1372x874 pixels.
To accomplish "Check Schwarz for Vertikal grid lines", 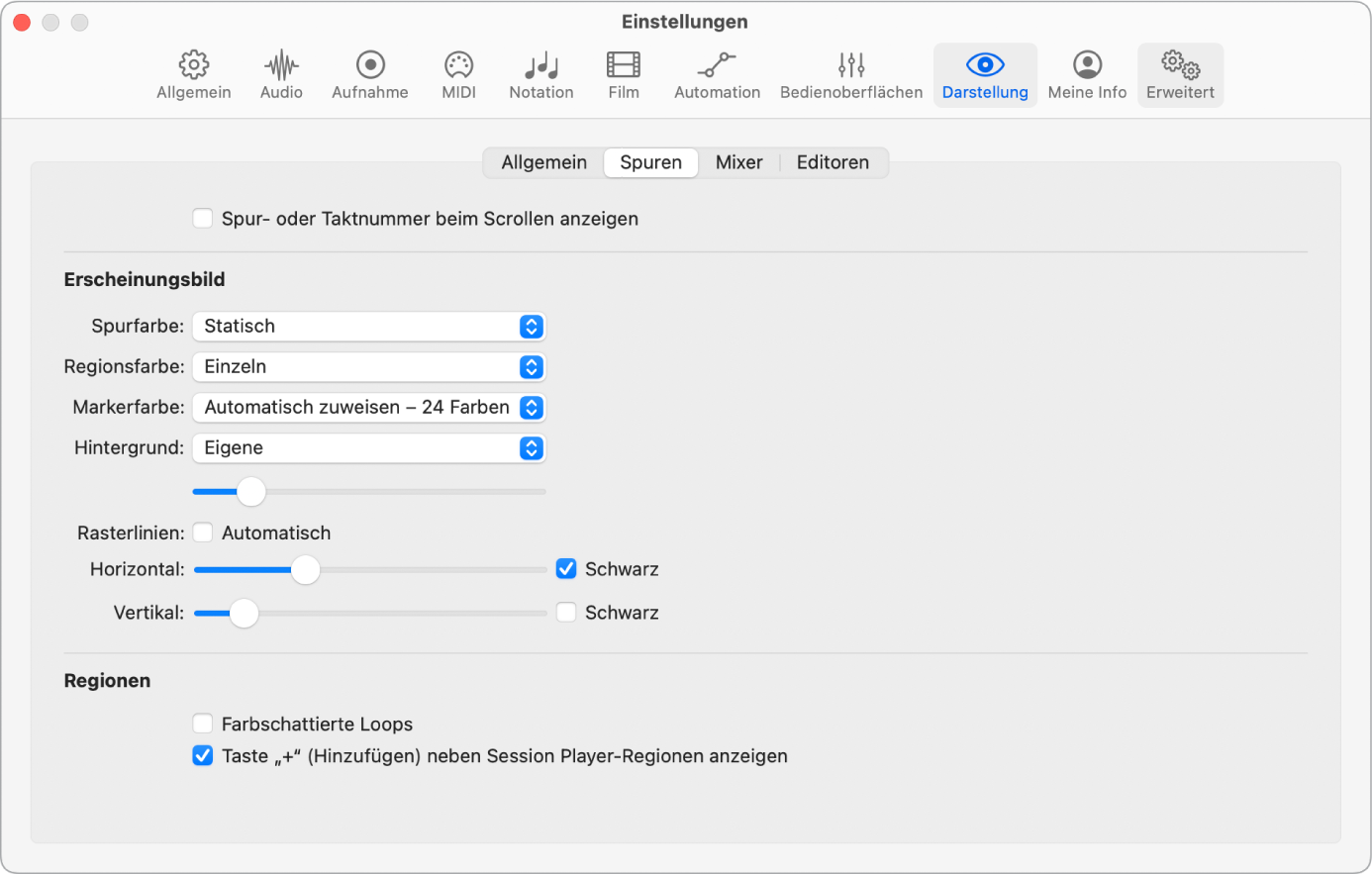I will point(566,613).
